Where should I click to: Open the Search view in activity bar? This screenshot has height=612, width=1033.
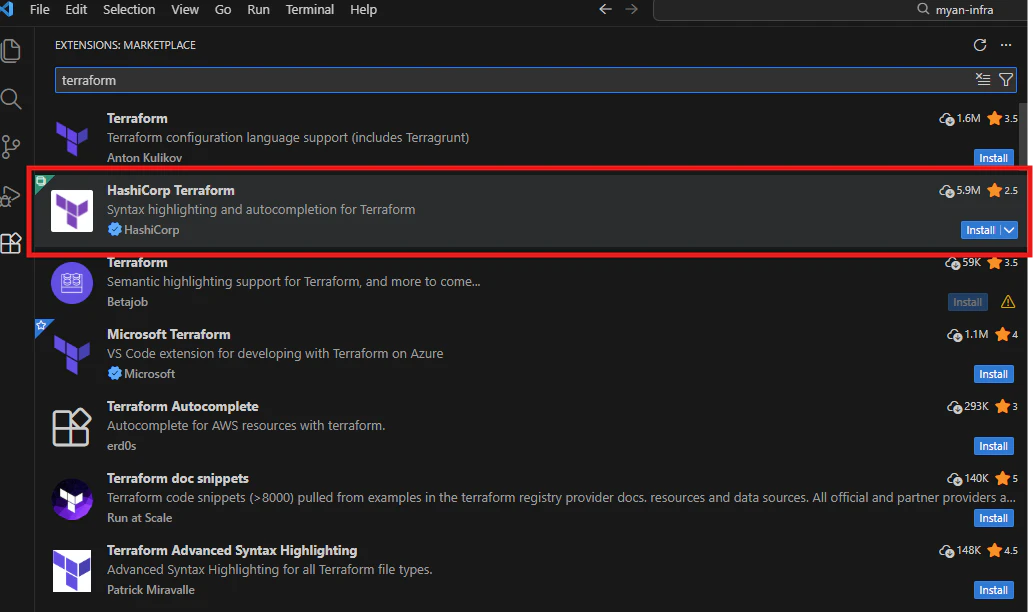(x=11, y=99)
